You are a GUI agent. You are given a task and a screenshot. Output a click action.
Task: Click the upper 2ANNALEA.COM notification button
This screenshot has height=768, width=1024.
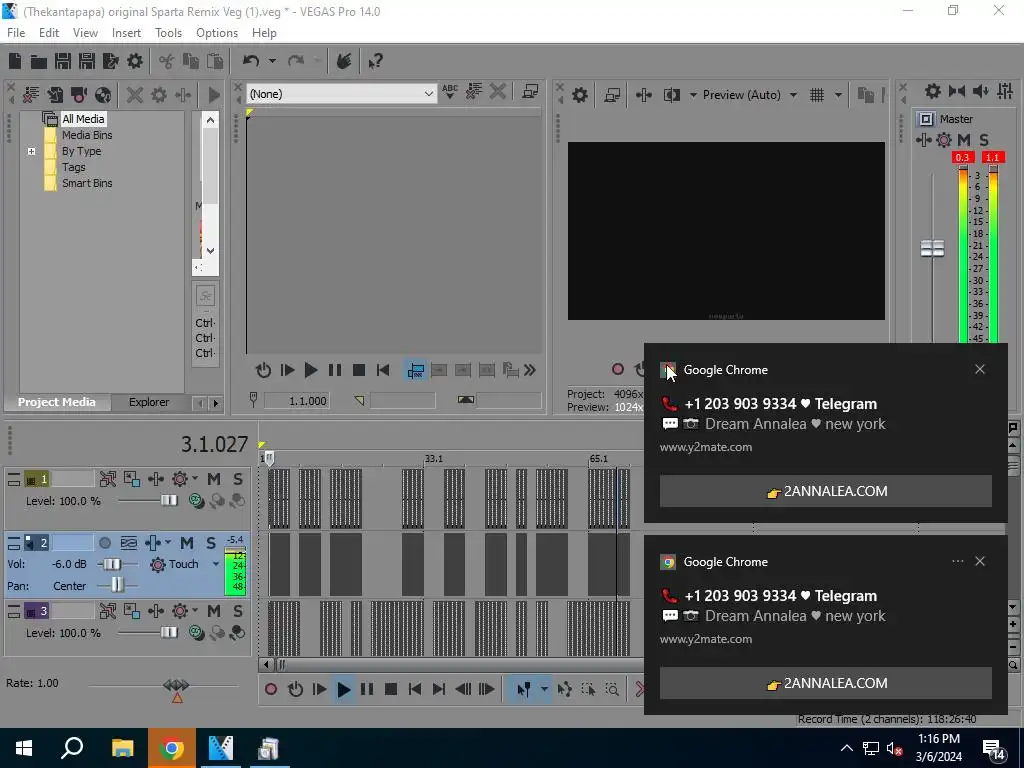[x=825, y=491]
